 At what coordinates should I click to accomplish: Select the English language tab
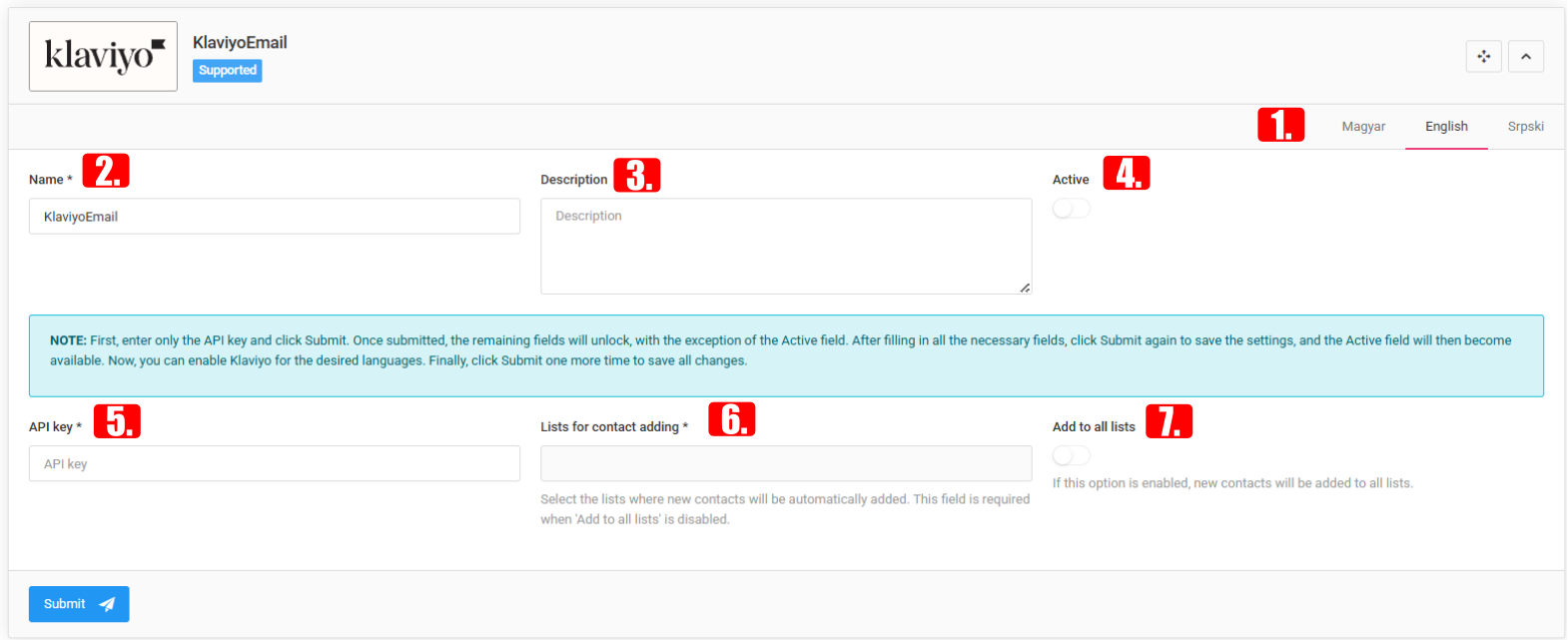(1446, 127)
